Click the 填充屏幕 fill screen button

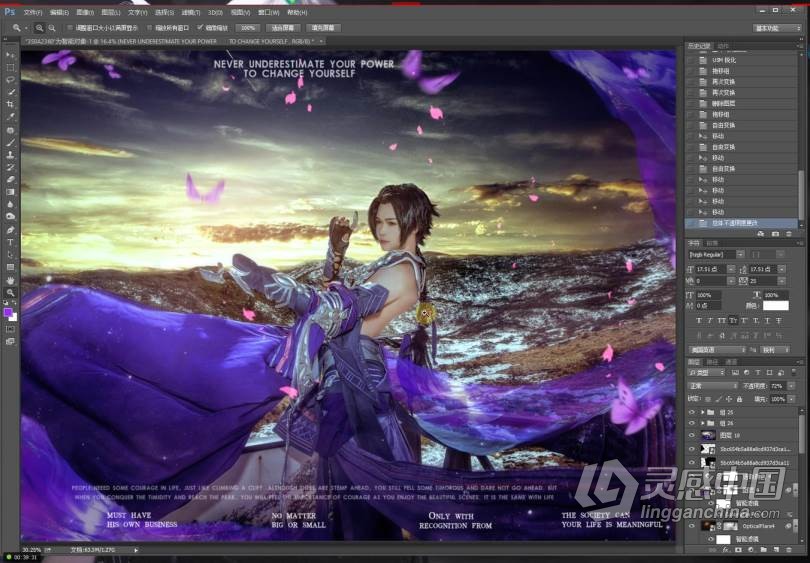[323, 28]
